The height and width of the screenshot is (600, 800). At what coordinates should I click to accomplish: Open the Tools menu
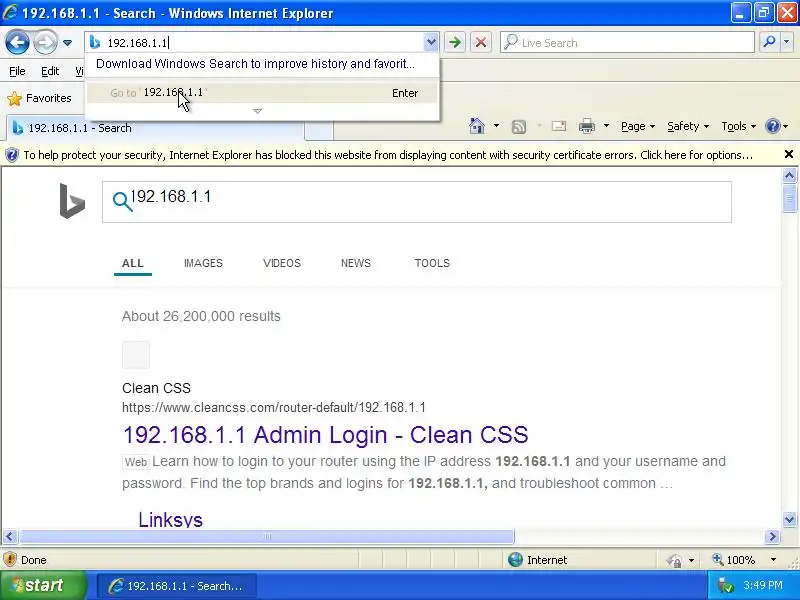[738, 126]
